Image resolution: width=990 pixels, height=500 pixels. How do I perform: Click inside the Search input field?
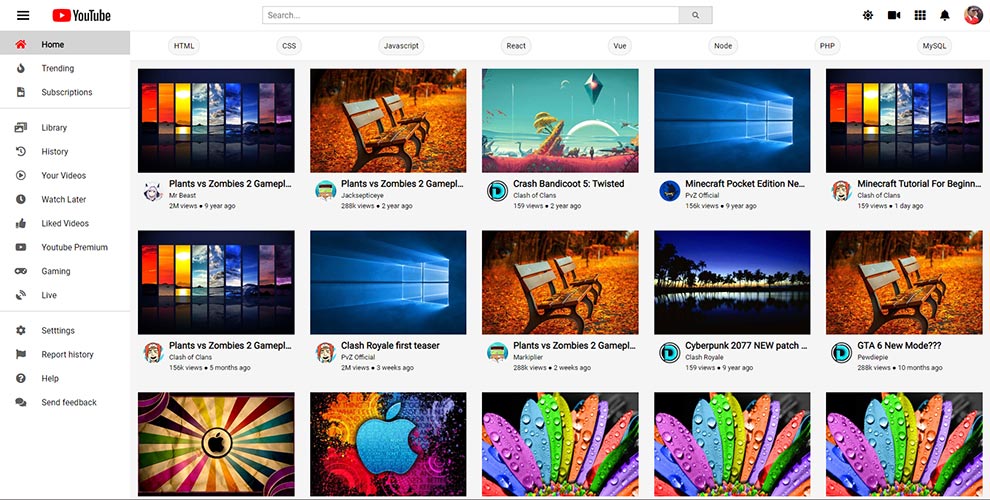[470, 15]
